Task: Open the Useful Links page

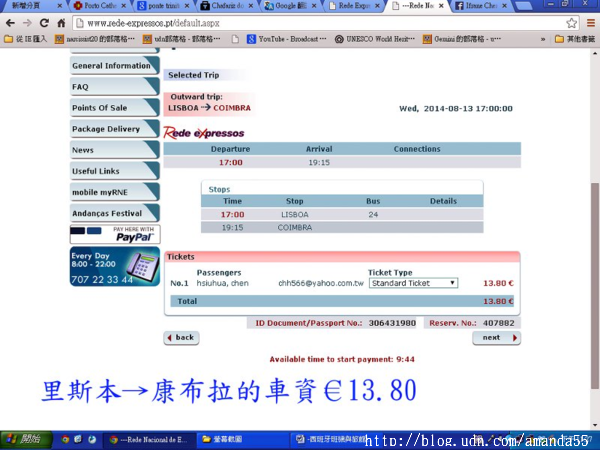Action: click(x=96, y=171)
